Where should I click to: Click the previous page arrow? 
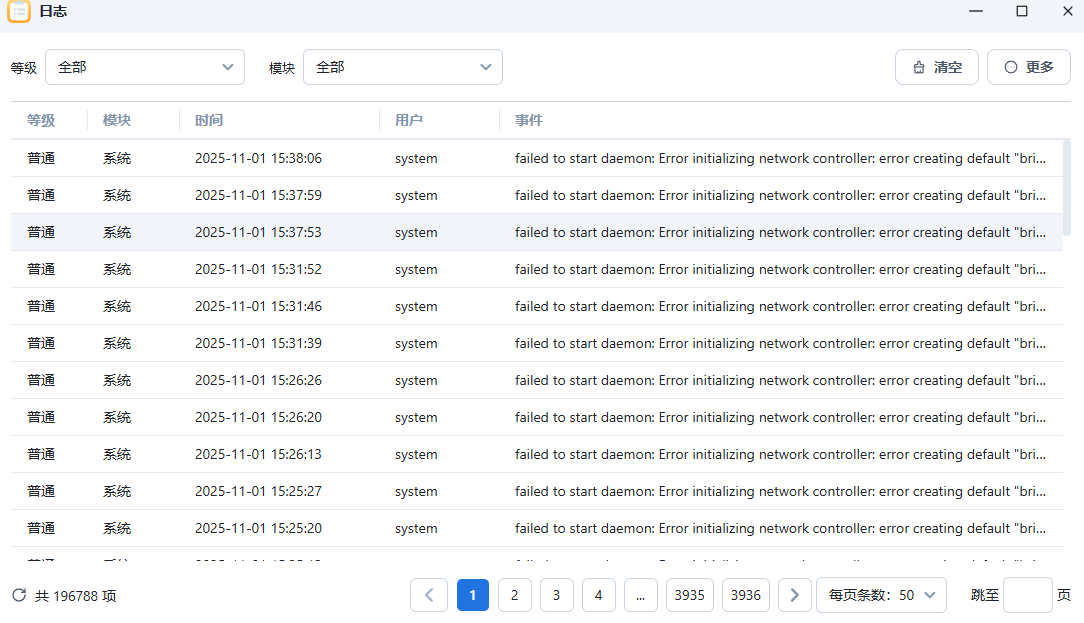point(429,594)
